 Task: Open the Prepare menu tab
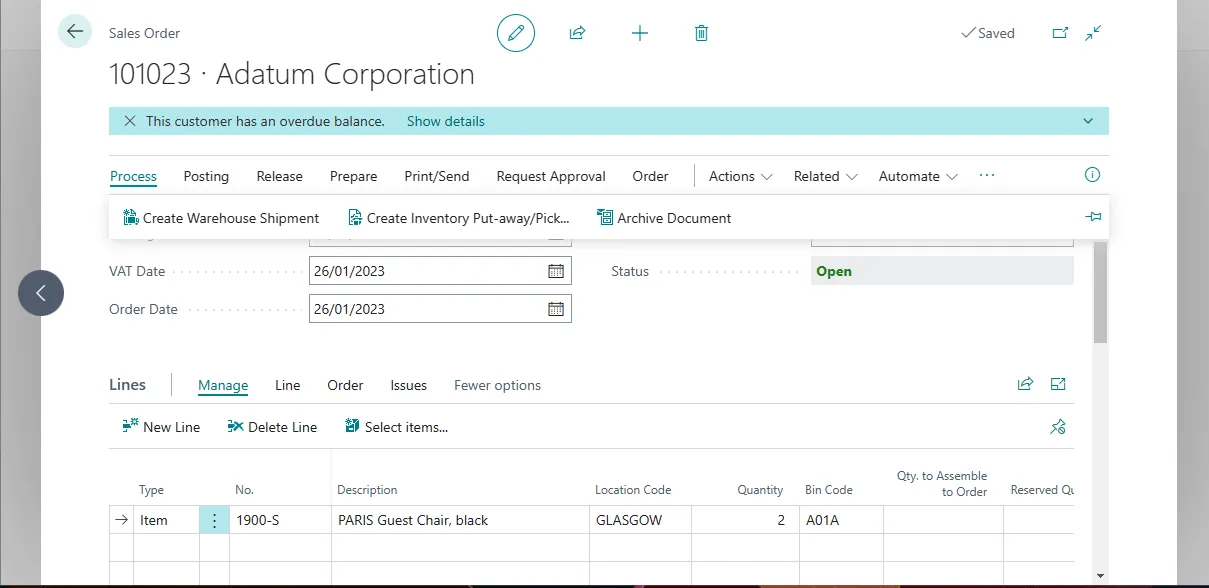353,176
